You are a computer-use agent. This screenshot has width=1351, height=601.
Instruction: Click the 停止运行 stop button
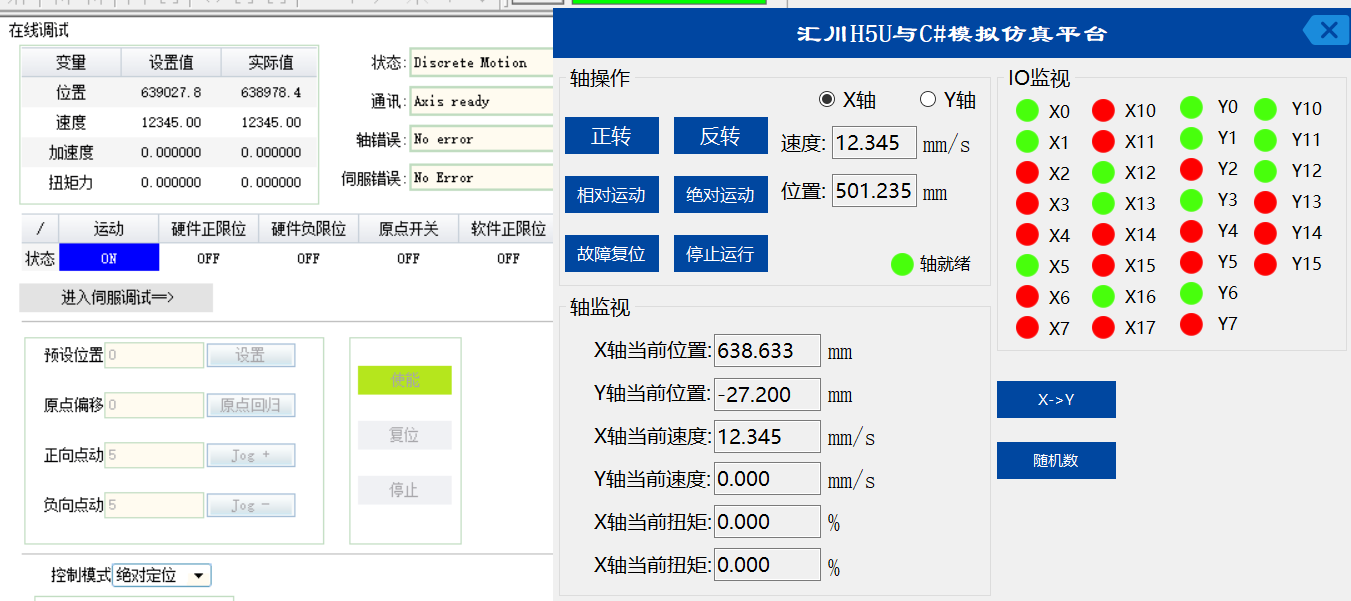coord(721,253)
